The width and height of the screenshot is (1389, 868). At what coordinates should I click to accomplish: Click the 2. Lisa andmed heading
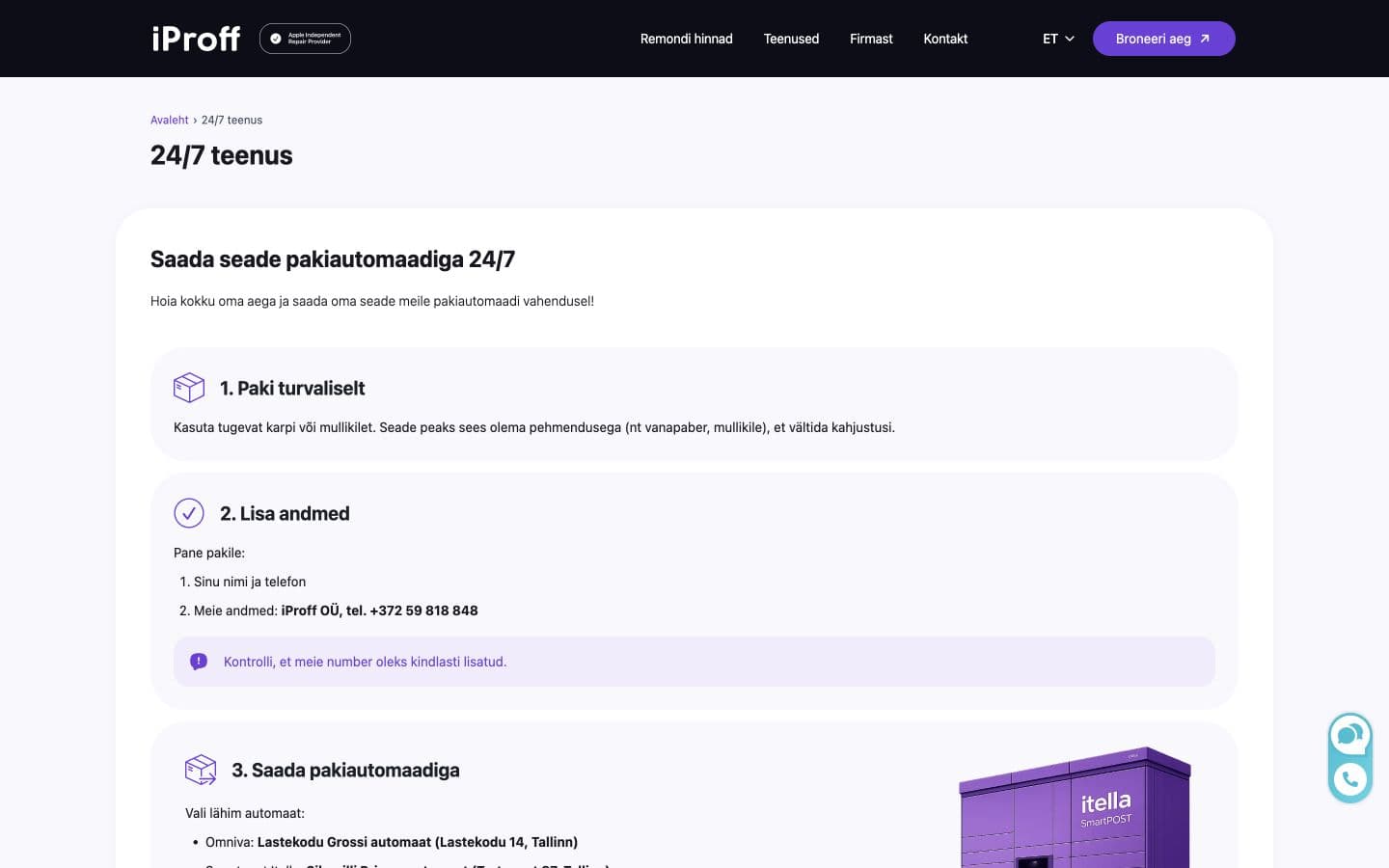285,513
